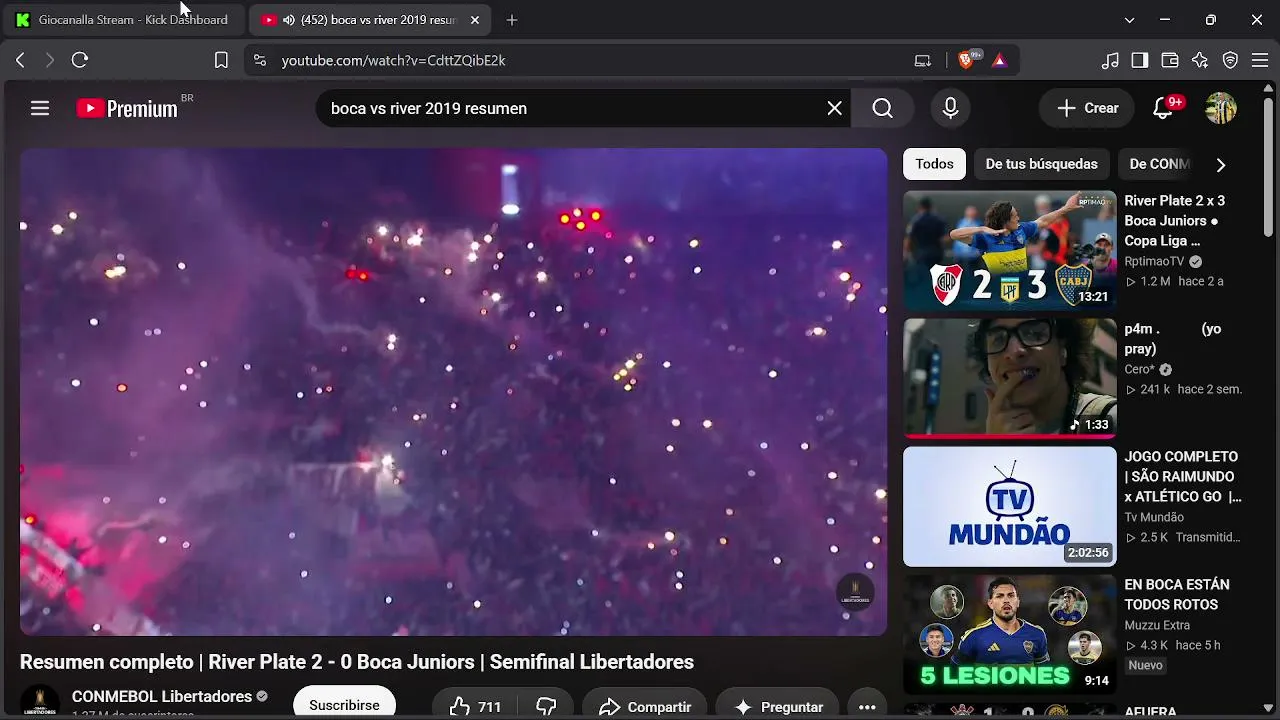Open Brave Wallet
The width and height of the screenshot is (1280, 720).
1170,60
